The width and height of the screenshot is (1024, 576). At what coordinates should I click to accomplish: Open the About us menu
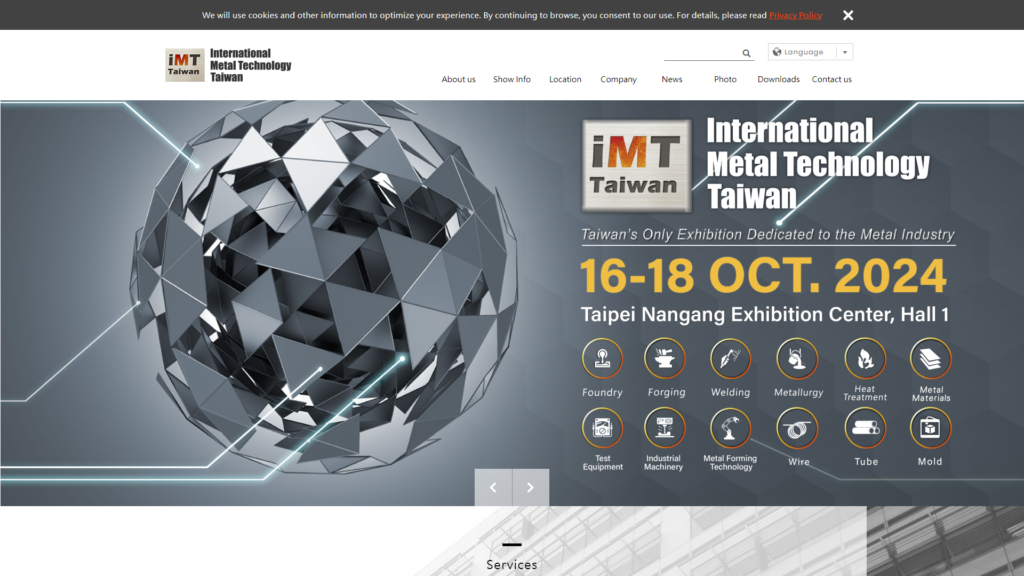pos(458,79)
